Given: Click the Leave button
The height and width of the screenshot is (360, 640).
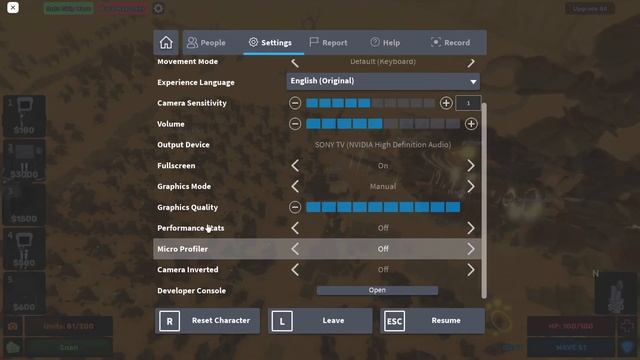Looking at the screenshot, I should pyautogui.click(x=320, y=321).
